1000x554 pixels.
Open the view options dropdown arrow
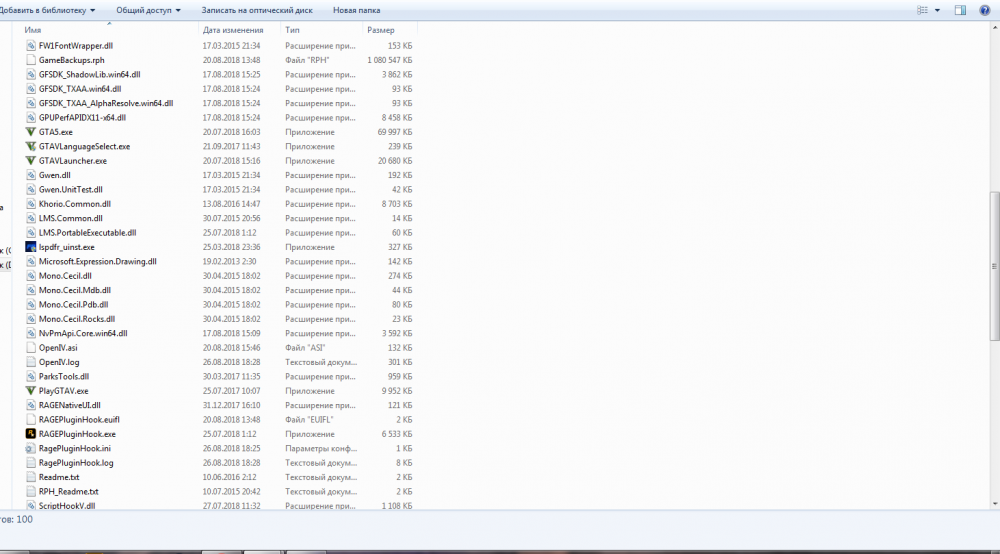click(x=938, y=10)
